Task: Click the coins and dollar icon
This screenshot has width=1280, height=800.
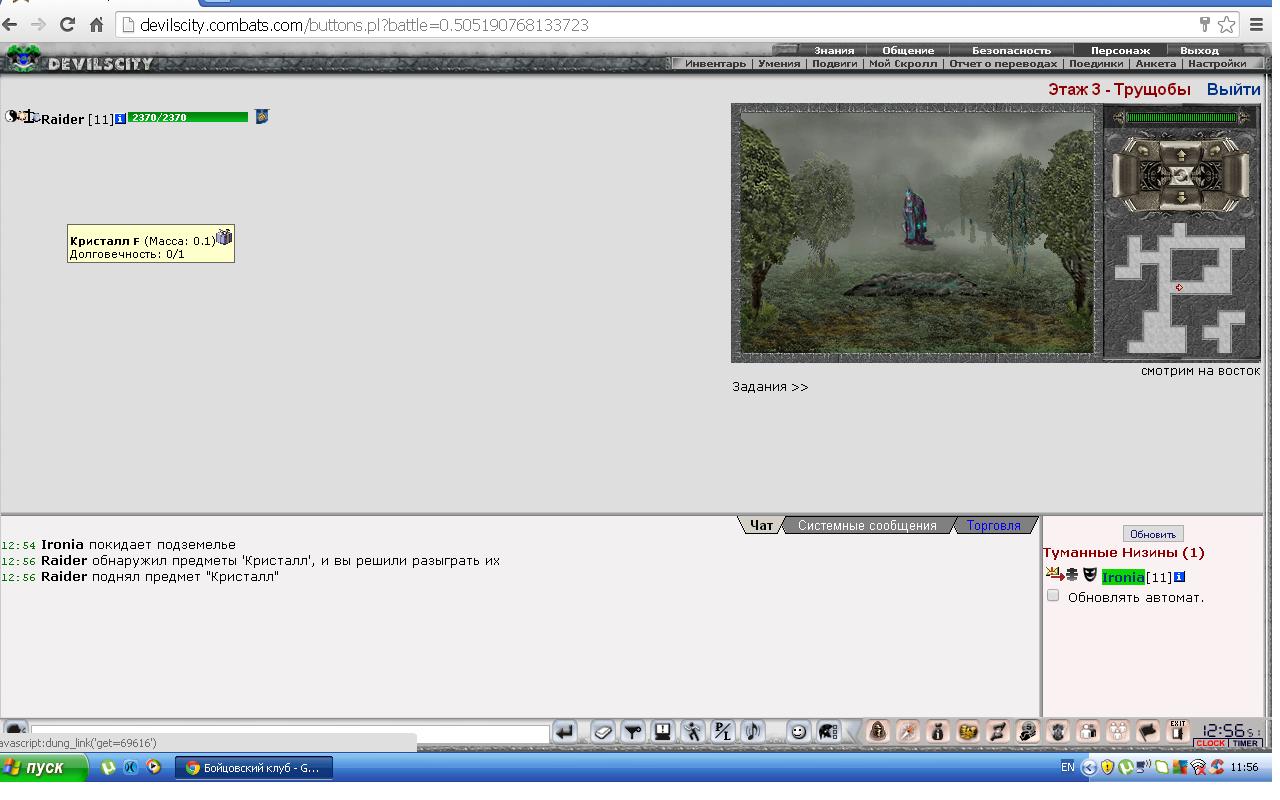Action: [x=1027, y=732]
